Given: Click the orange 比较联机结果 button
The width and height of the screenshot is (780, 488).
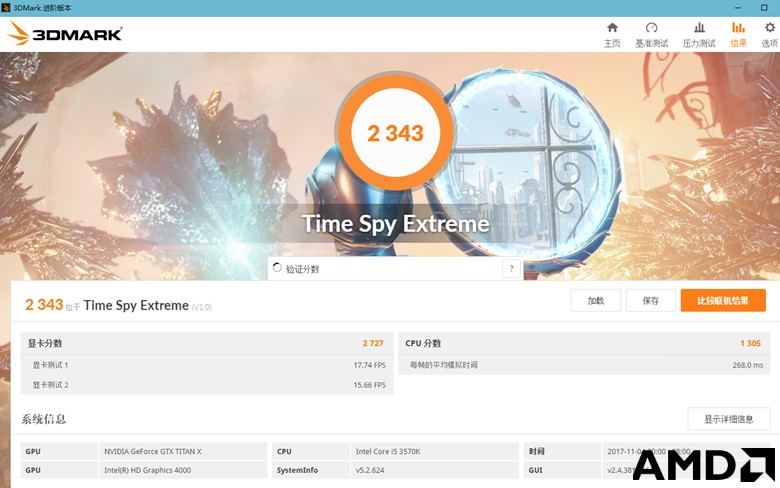Looking at the screenshot, I should pos(723,300).
